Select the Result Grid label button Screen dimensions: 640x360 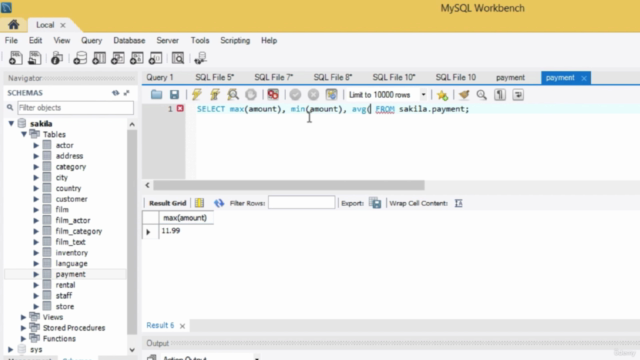tap(167, 203)
